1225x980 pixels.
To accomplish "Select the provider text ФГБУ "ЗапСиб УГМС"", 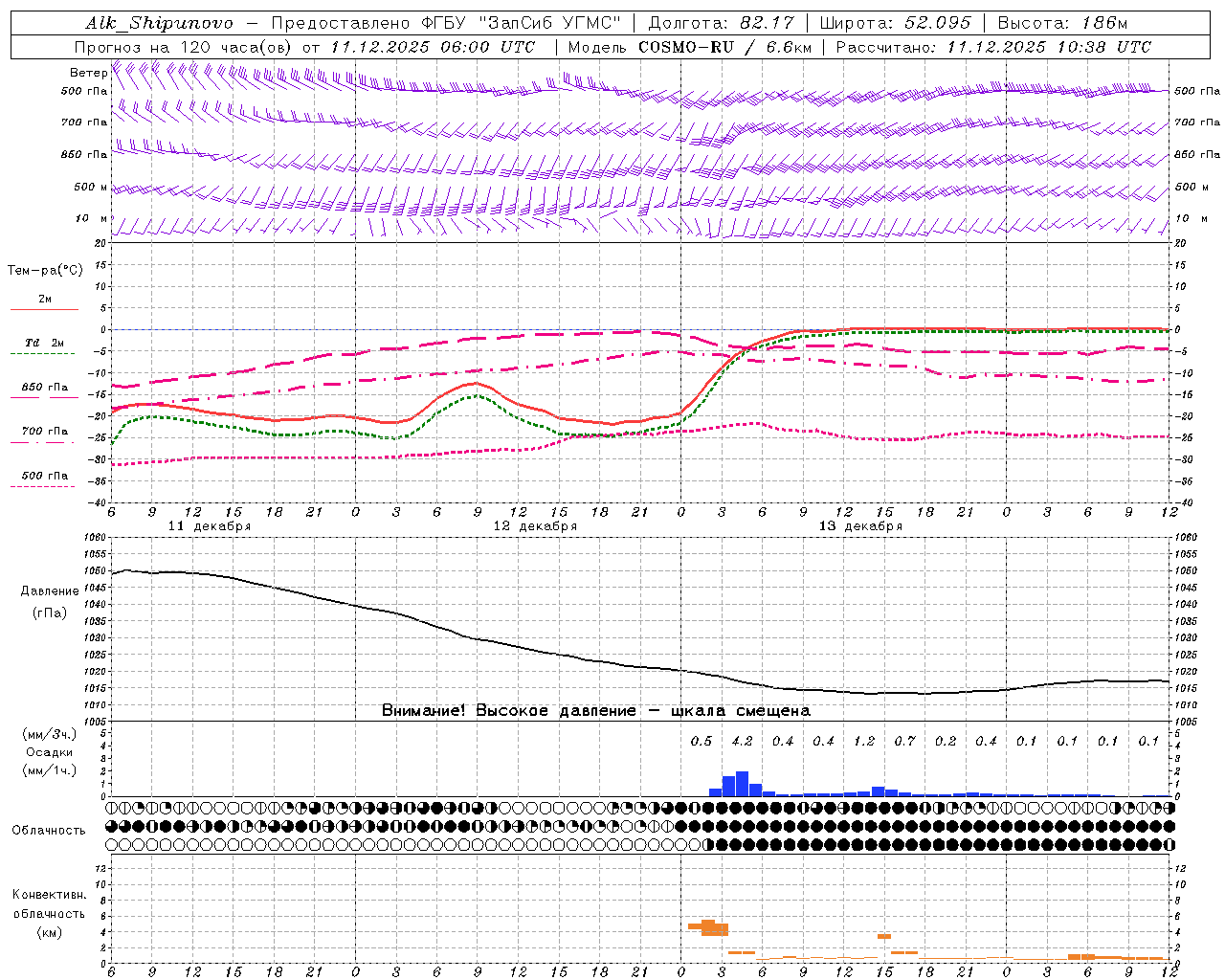I will pos(521,23).
